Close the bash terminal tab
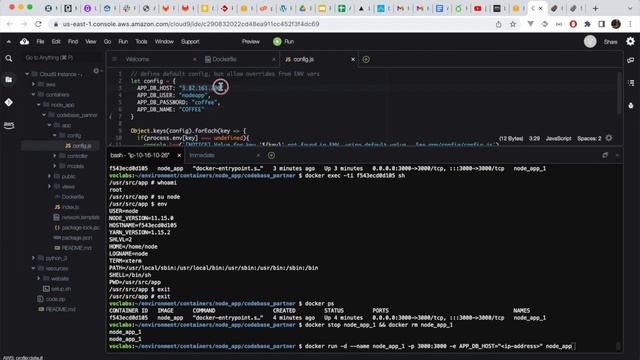 [179, 156]
